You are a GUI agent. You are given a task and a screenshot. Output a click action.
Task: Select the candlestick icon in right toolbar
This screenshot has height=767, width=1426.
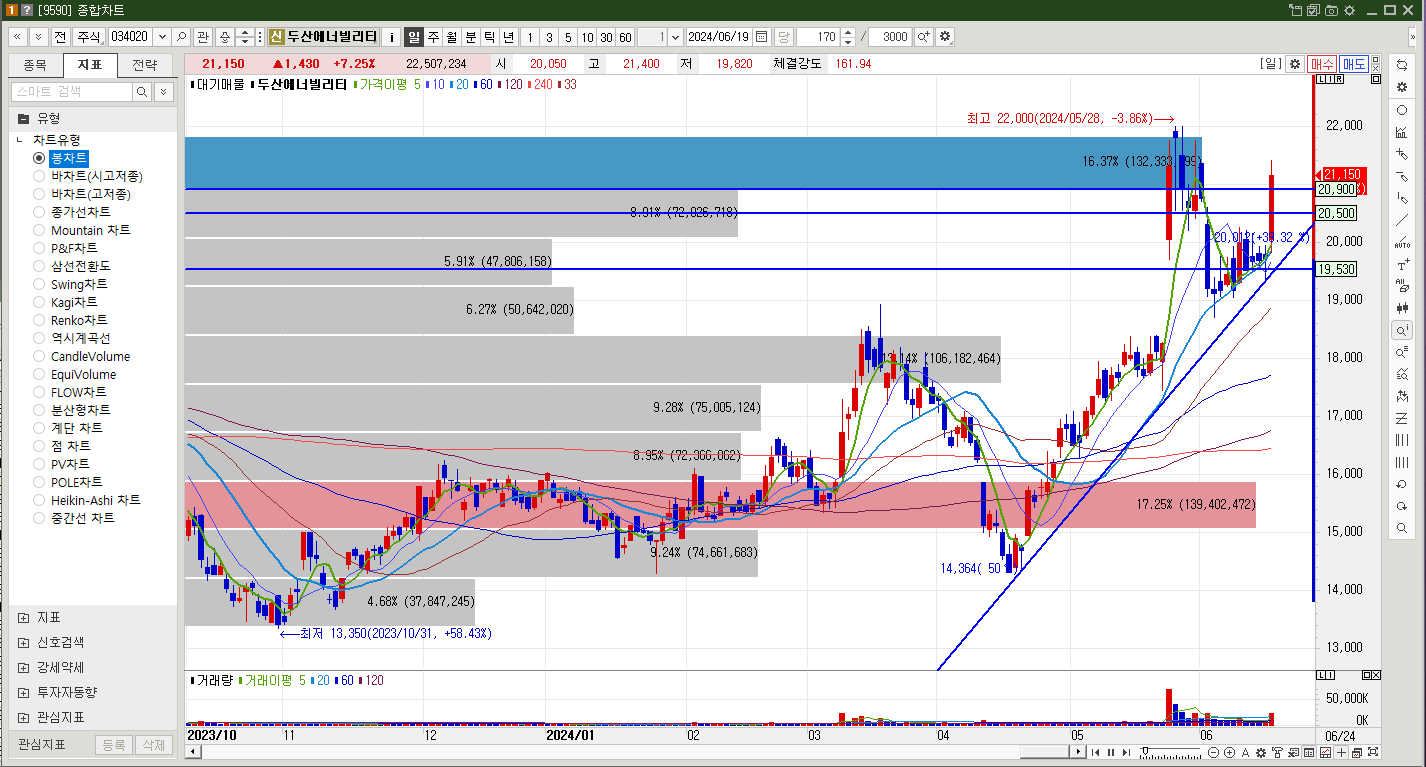[x=1401, y=308]
